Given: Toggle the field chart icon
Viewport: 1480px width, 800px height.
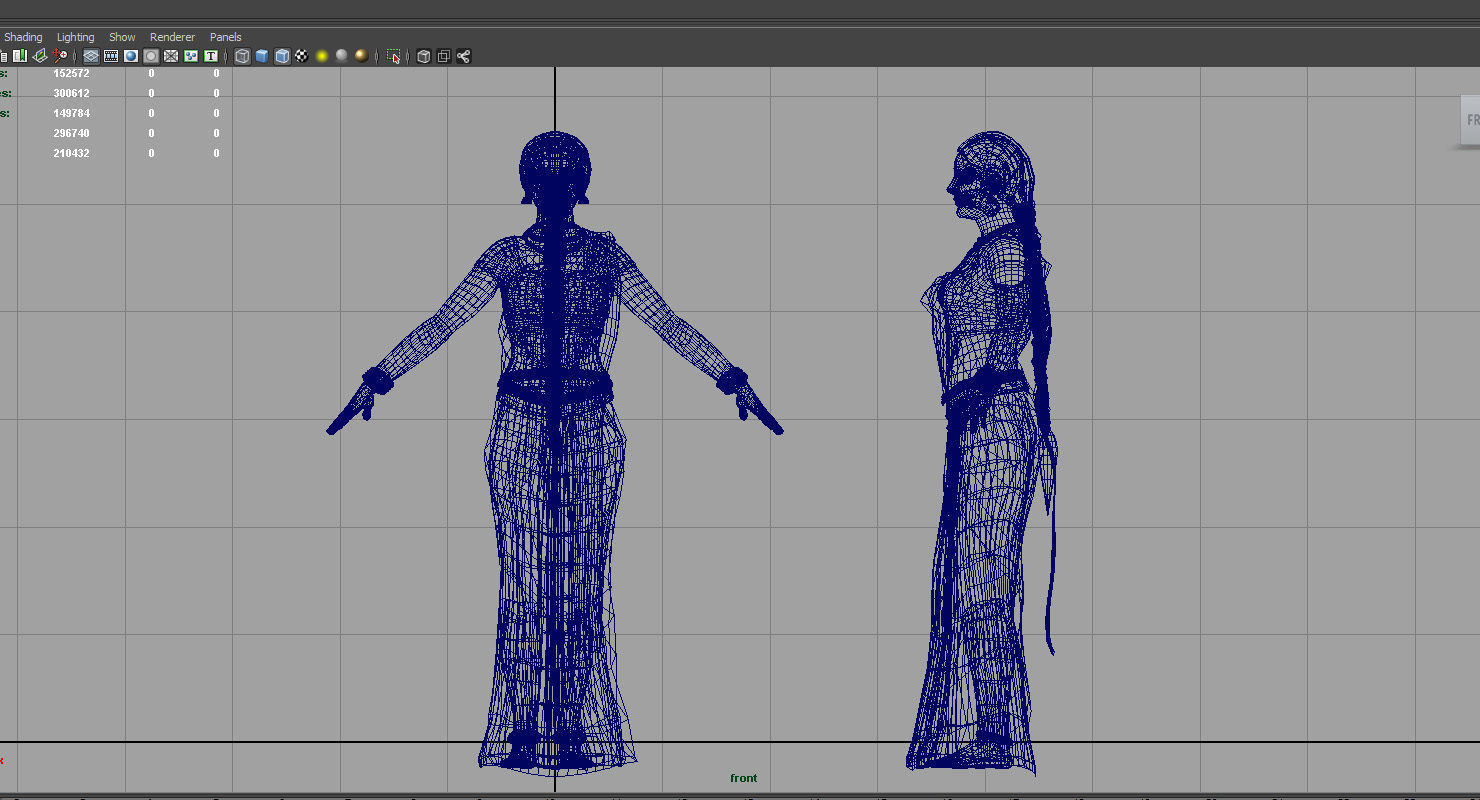Looking at the screenshot, I should pos(171,56).
